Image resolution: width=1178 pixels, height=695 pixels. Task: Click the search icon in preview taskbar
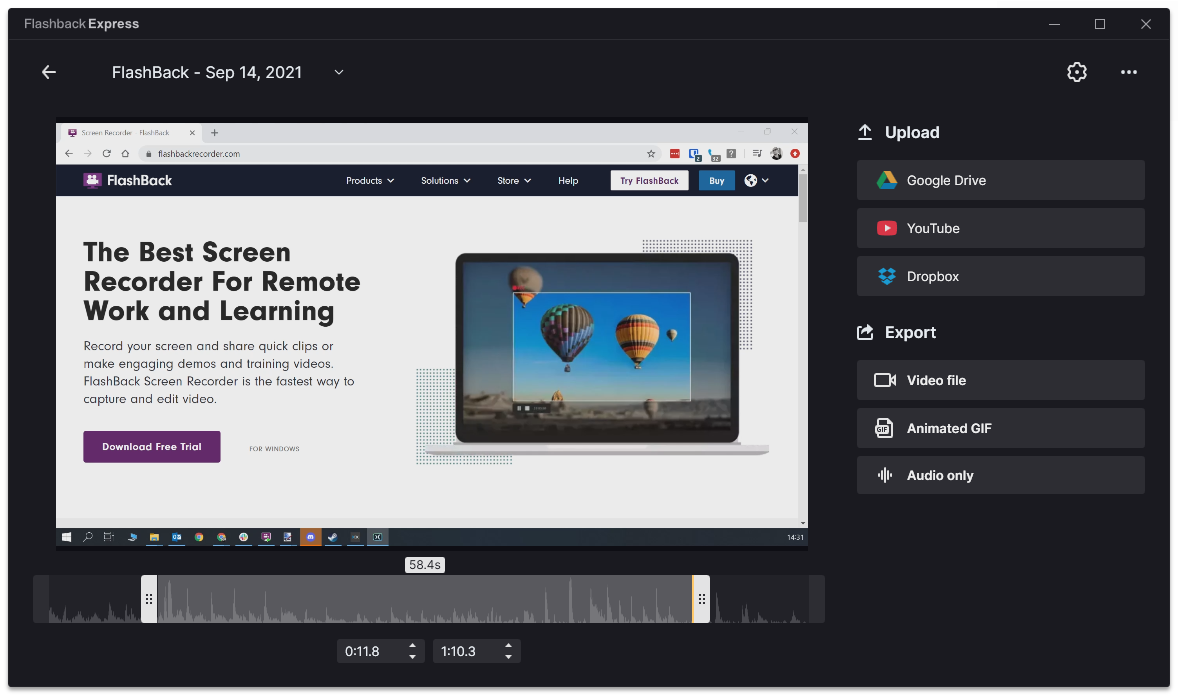pyautogui.click(x=88, y=537)
